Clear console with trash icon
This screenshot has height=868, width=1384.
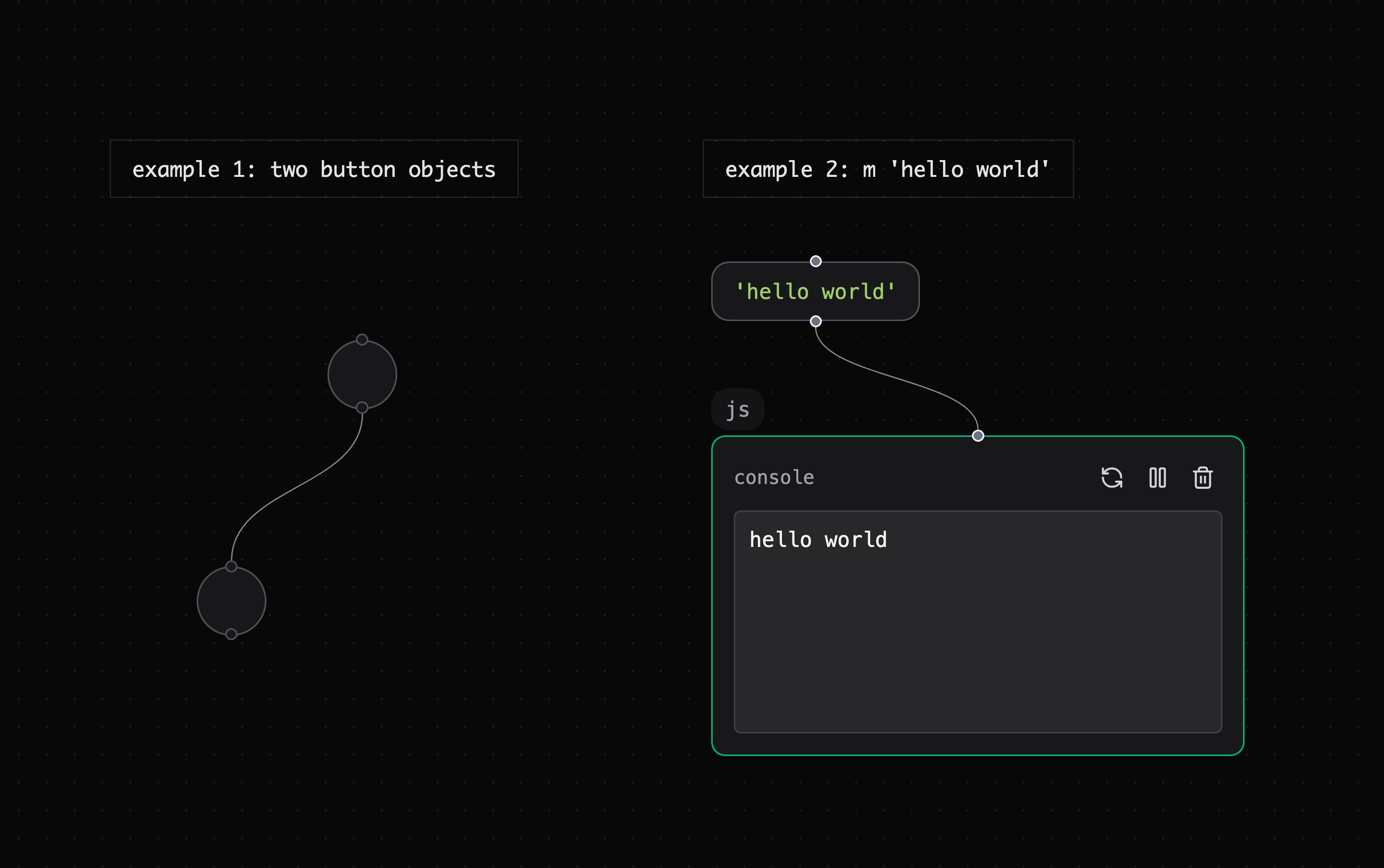(1203, 478)
